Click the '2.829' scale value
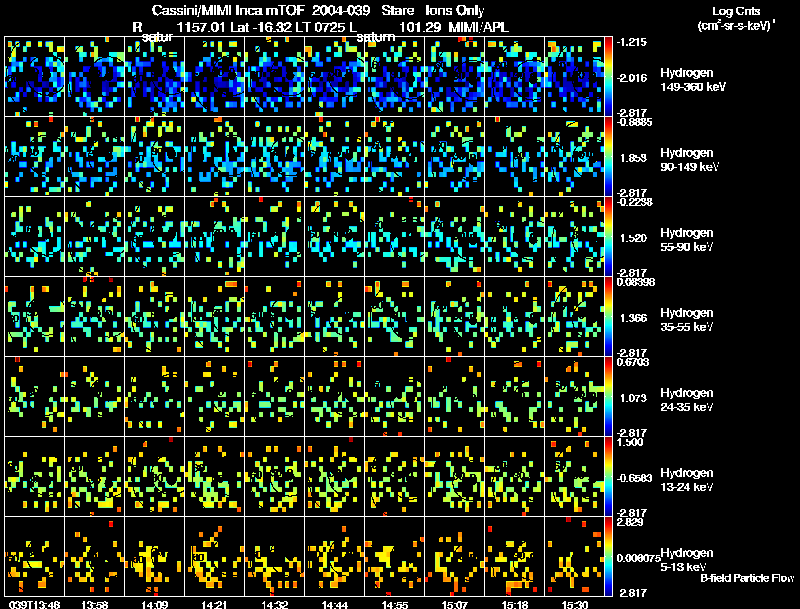This screenshot has height=609, width=800. (x=631, y=522)
